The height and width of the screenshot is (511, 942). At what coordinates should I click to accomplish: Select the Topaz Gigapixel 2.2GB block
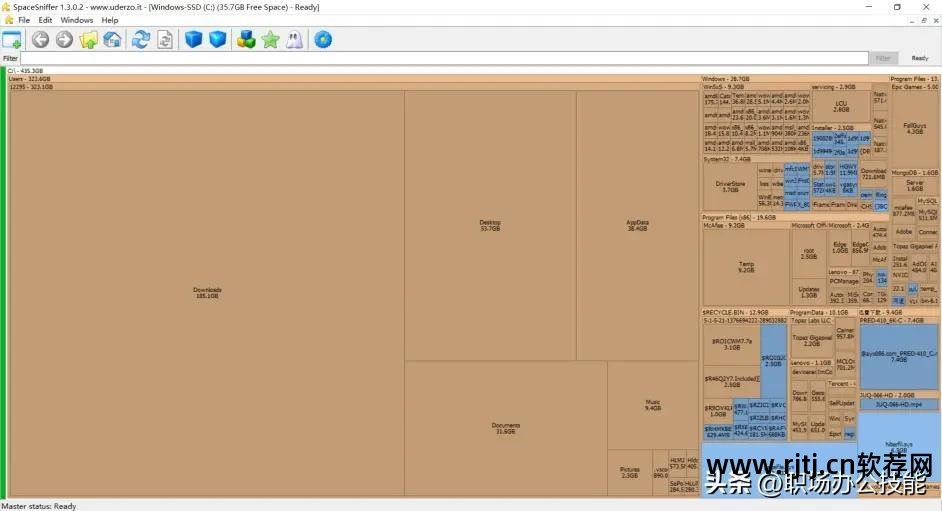click(x=812, y=340)
